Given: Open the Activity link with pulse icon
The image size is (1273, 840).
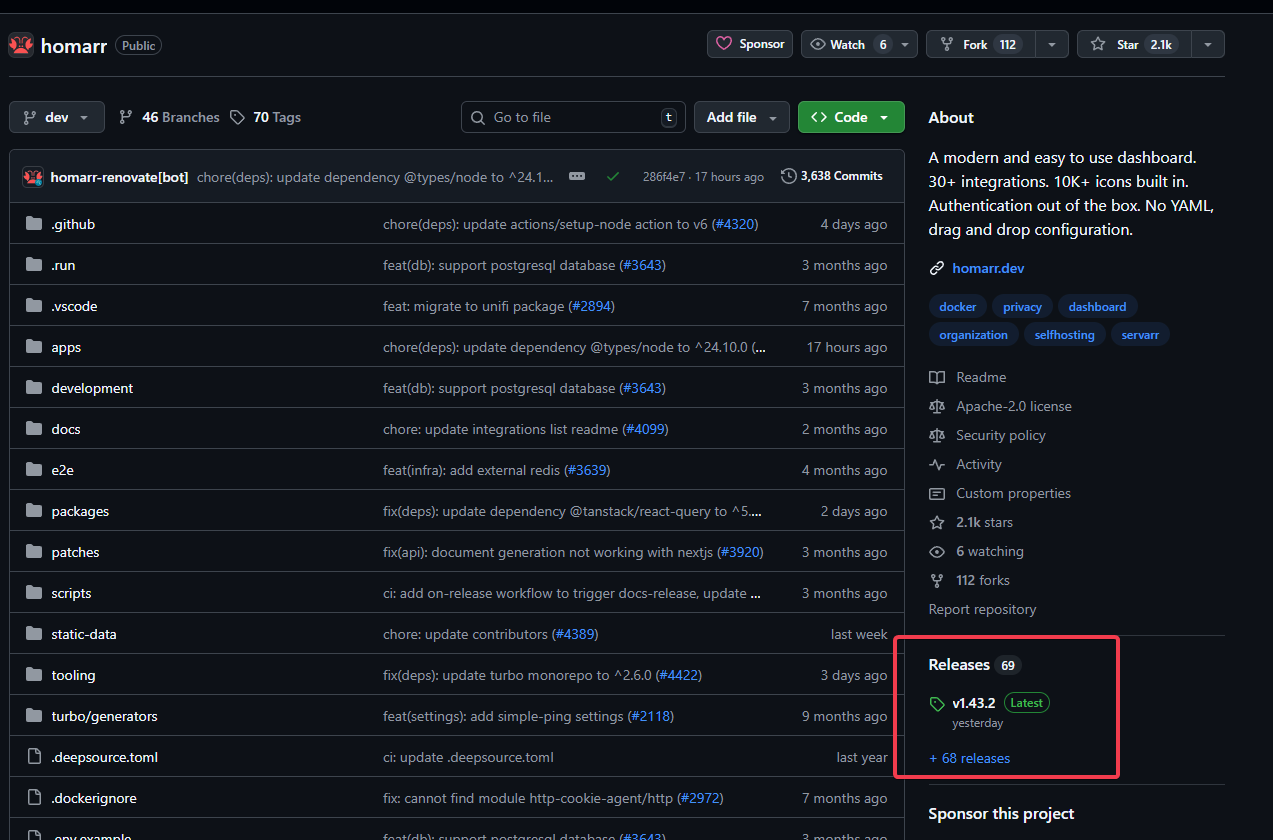Looking at the screenshot, I should 965,464.
